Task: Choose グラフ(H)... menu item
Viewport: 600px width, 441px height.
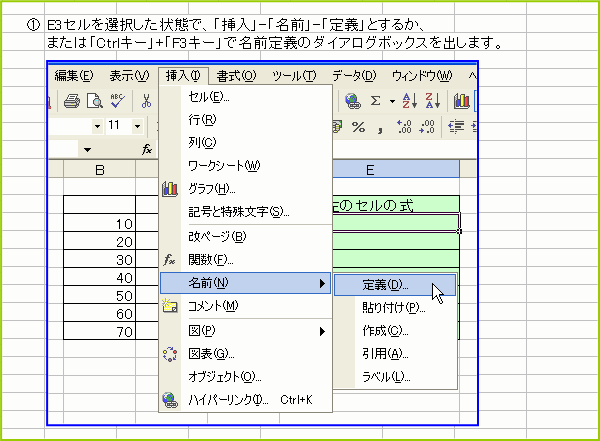Action: (245, 189)
